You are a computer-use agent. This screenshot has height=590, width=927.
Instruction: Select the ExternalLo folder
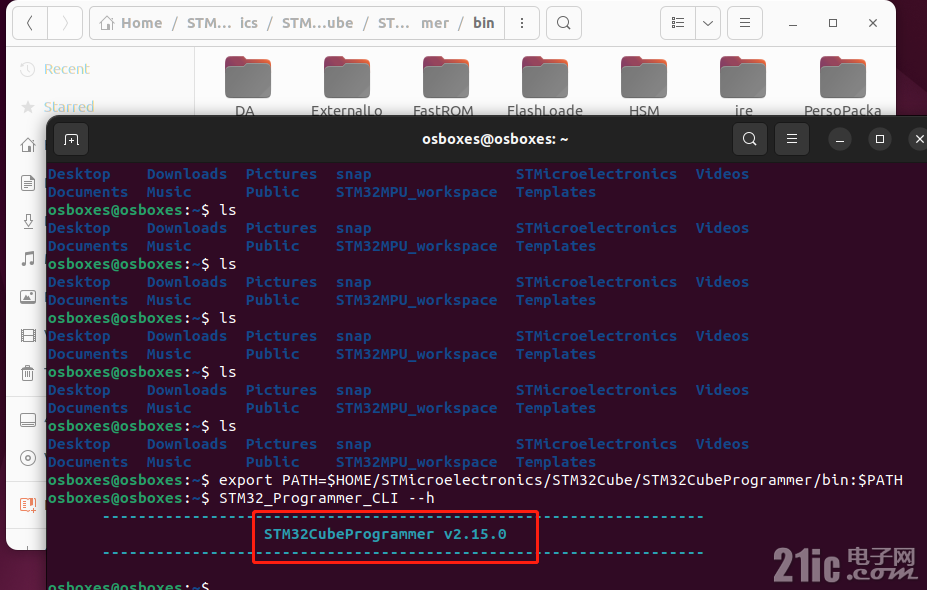347,86
